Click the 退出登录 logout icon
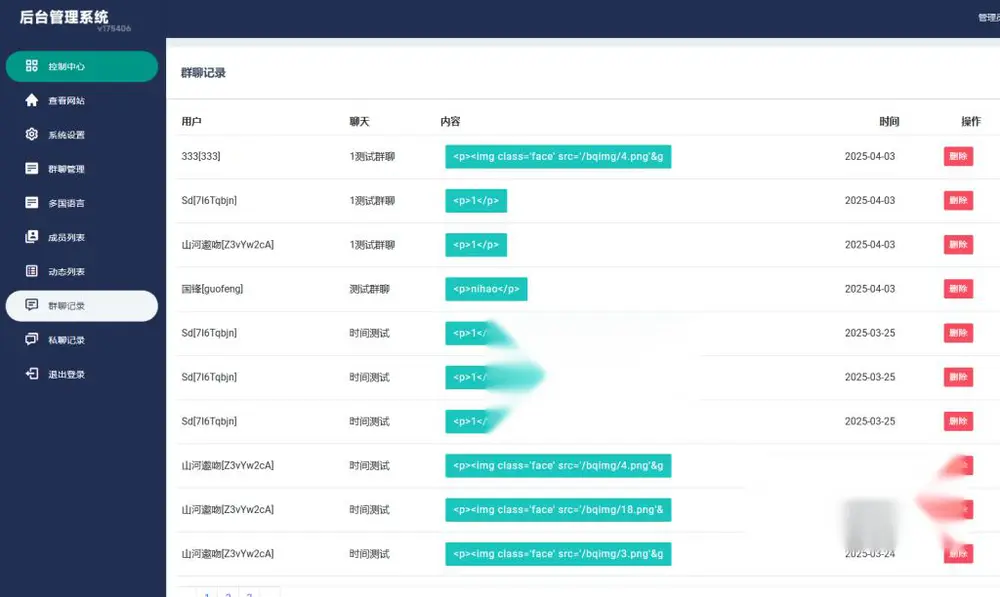1000x597 pixels. pos(31,374)
